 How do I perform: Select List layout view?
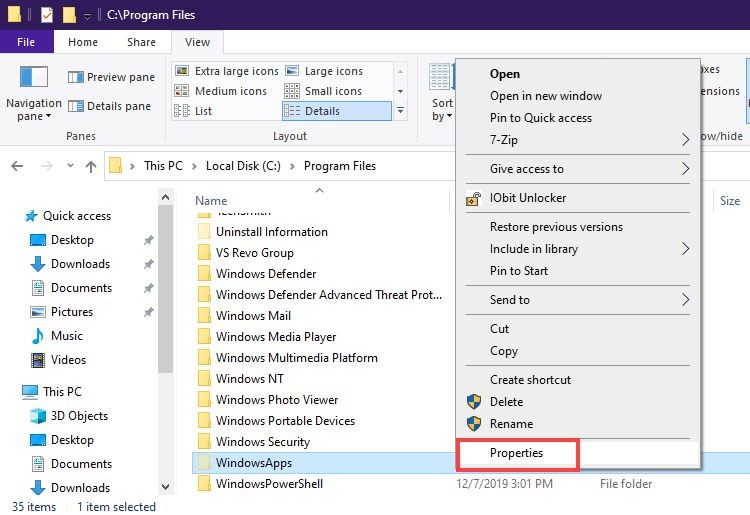[193, 111]
